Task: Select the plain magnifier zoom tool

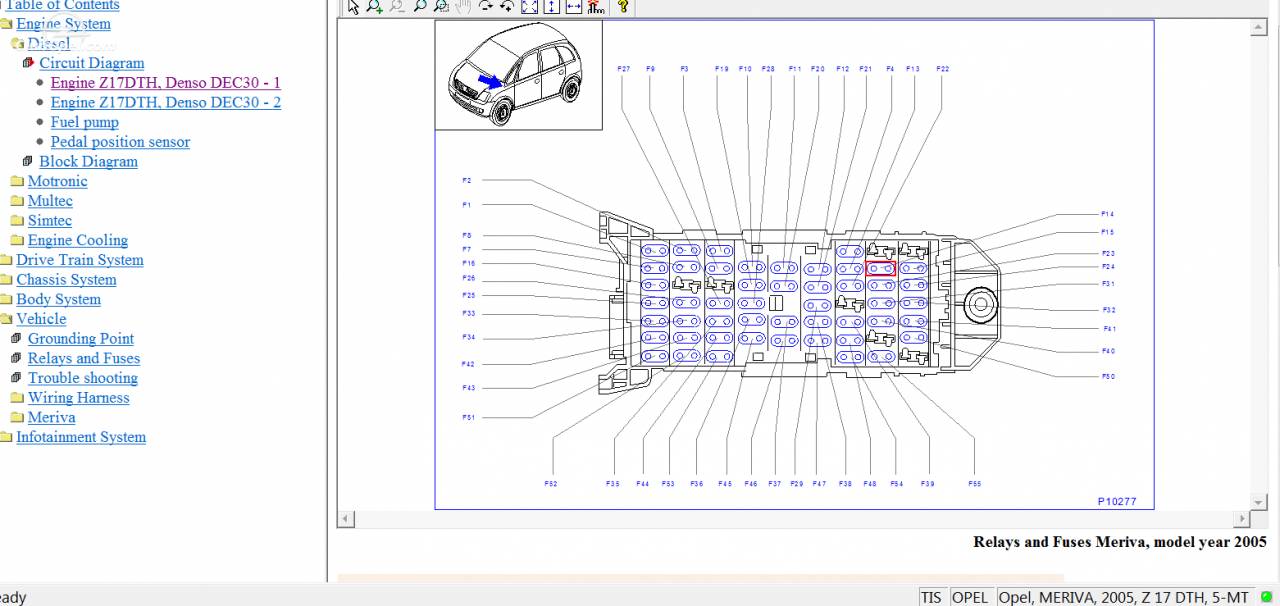Action: (420, 7)
